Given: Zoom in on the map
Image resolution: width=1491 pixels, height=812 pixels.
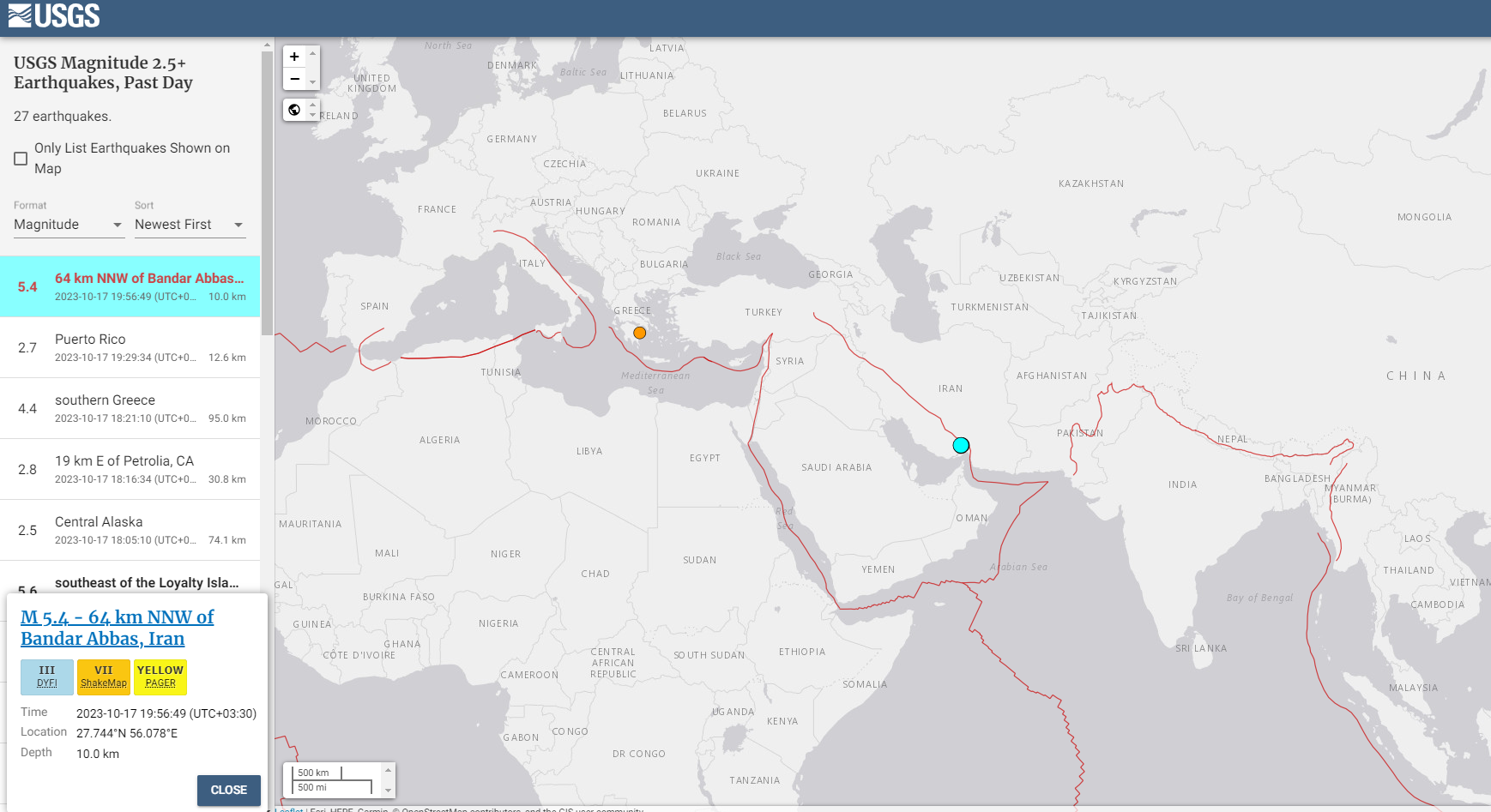Looking at the screenshot, I should [294, 57].
